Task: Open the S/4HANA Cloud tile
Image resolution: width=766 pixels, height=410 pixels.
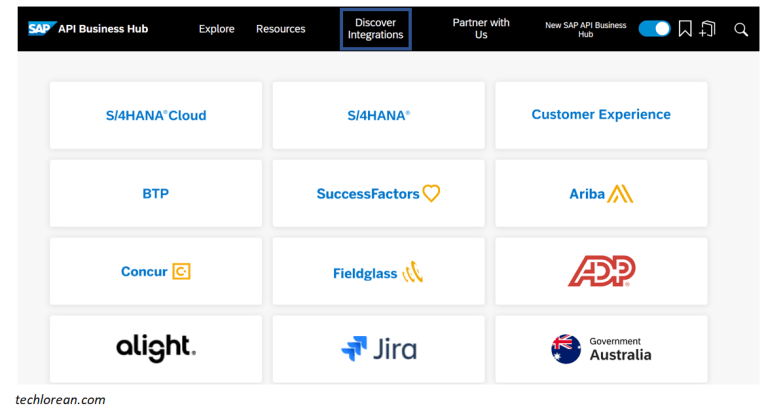Action: (156, 115)
